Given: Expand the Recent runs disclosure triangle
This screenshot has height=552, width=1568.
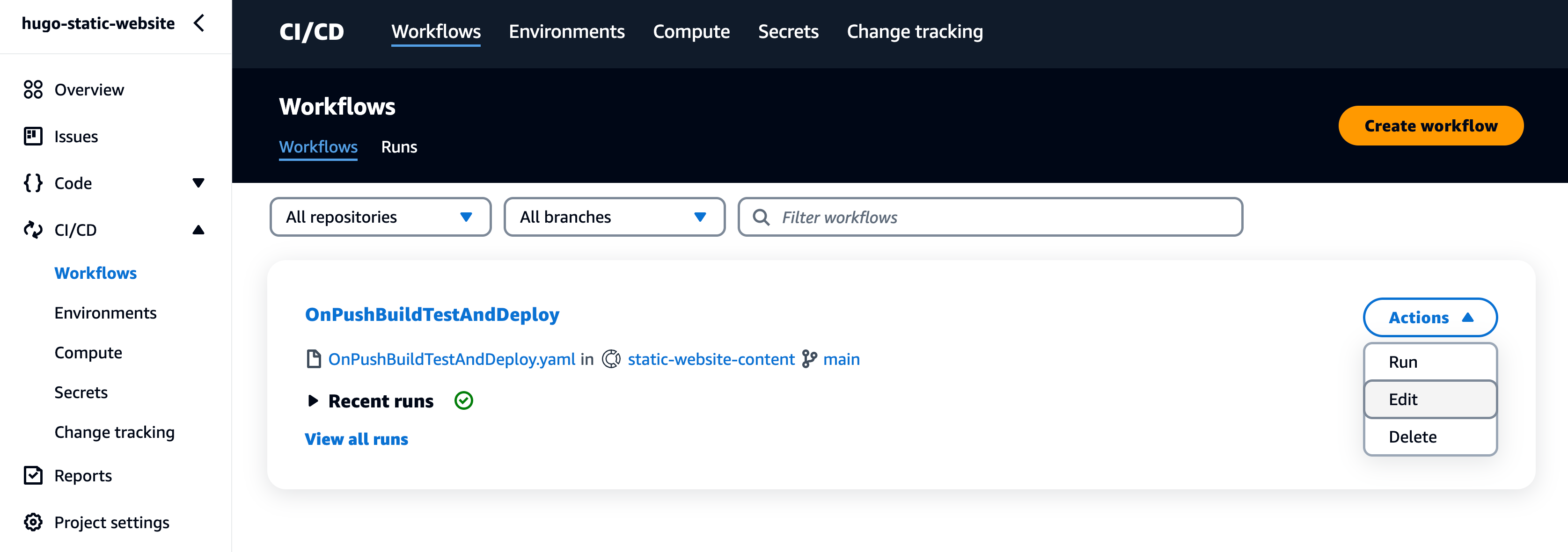Looking at the screenshot, I should click(314, 400).
